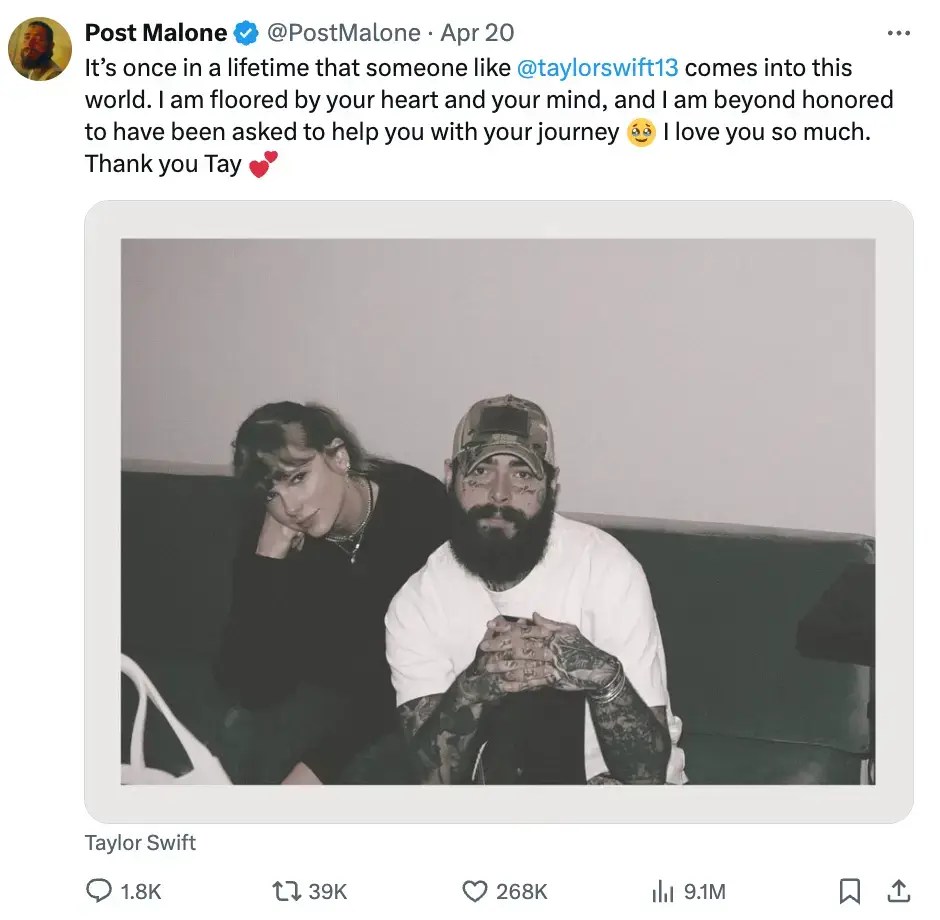The width and height of the screenshot is (940, 920).
Task: Toggle the bookmark state
Action: [851, 889]
